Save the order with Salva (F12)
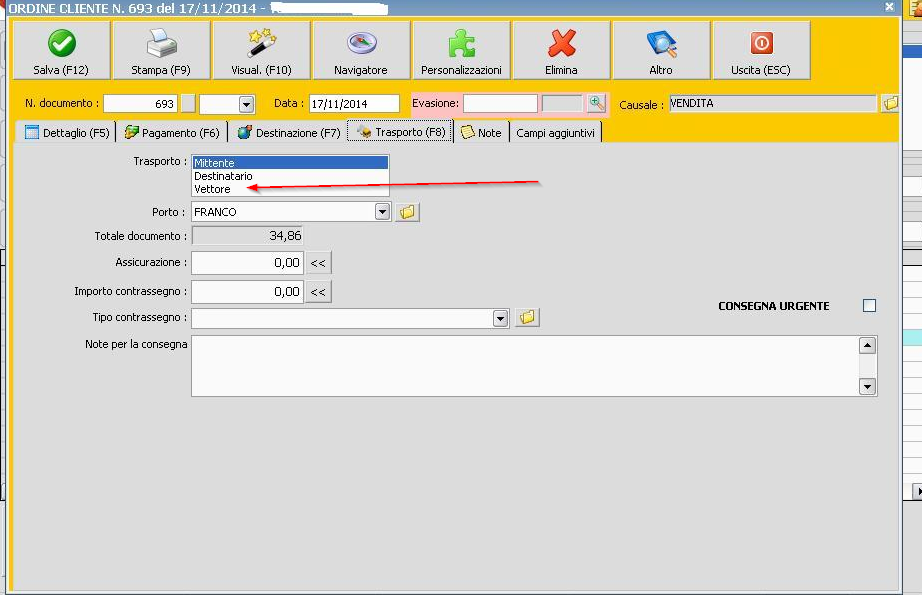The width and height of the screenshot is (922, 595). pyautogui.click(x=61, y=51)
